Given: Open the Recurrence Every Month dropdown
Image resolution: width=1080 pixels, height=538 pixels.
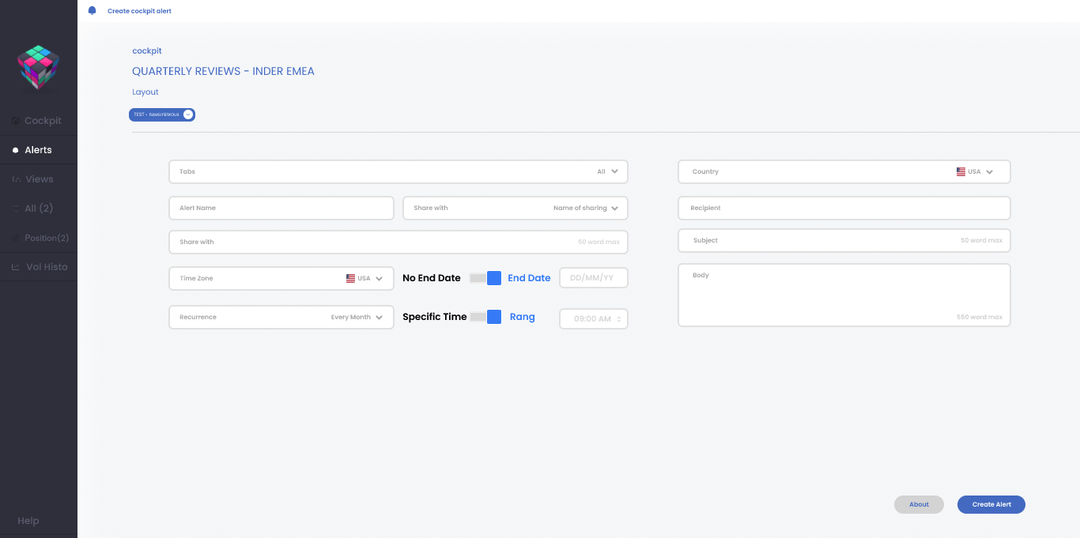Looking at the screenshot, I should click(281, 317).
